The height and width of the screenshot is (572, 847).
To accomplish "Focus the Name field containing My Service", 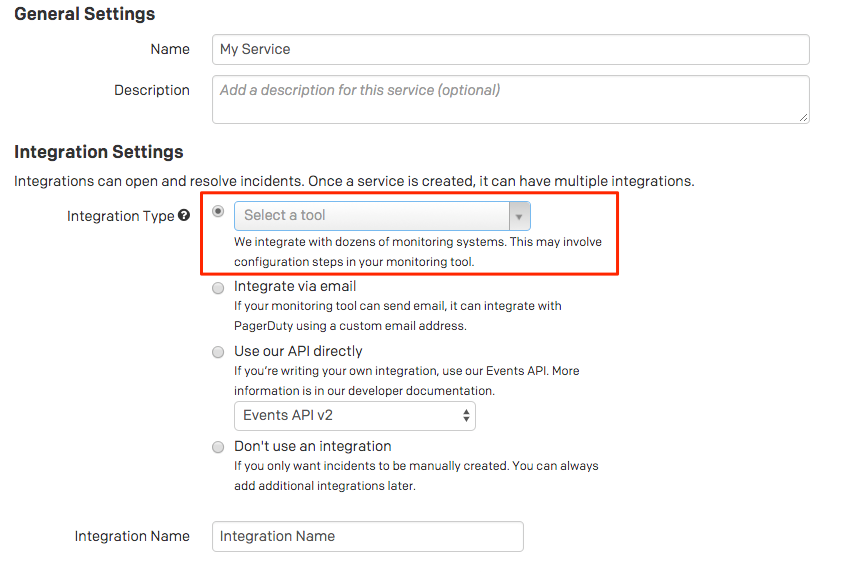I will tap(510, 50).
